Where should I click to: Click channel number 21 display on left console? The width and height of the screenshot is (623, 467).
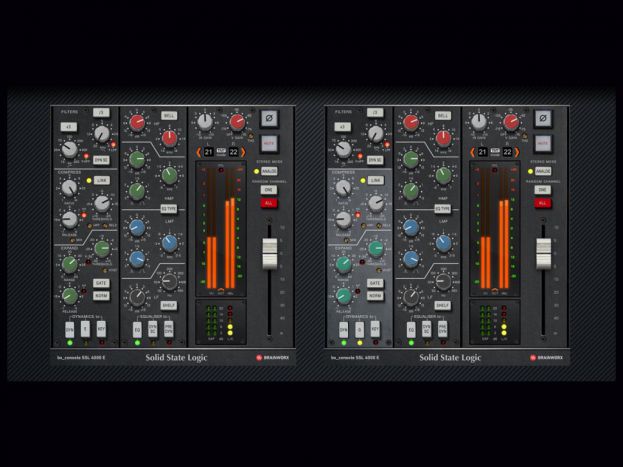point(209,152)
